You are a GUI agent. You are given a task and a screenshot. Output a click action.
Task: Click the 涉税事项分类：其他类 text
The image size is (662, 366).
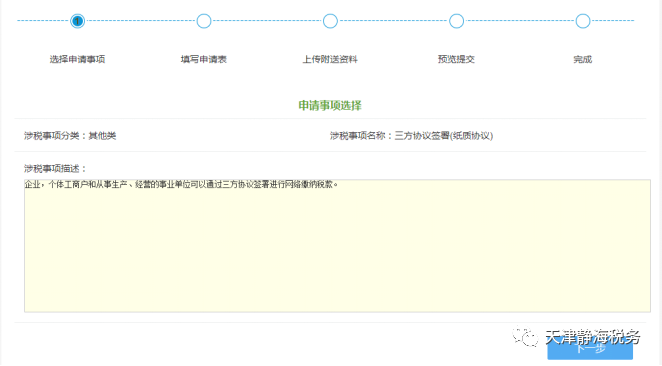70,136
